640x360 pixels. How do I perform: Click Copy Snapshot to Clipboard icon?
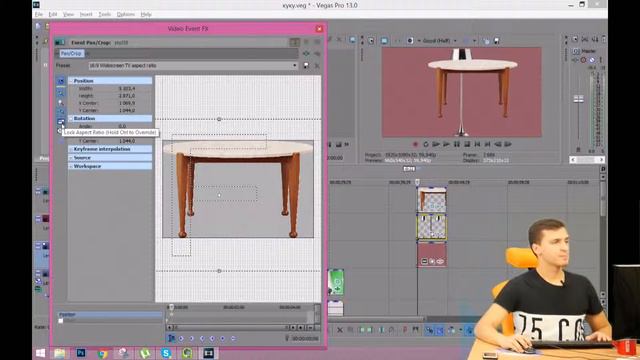click(x=486, y=41)
